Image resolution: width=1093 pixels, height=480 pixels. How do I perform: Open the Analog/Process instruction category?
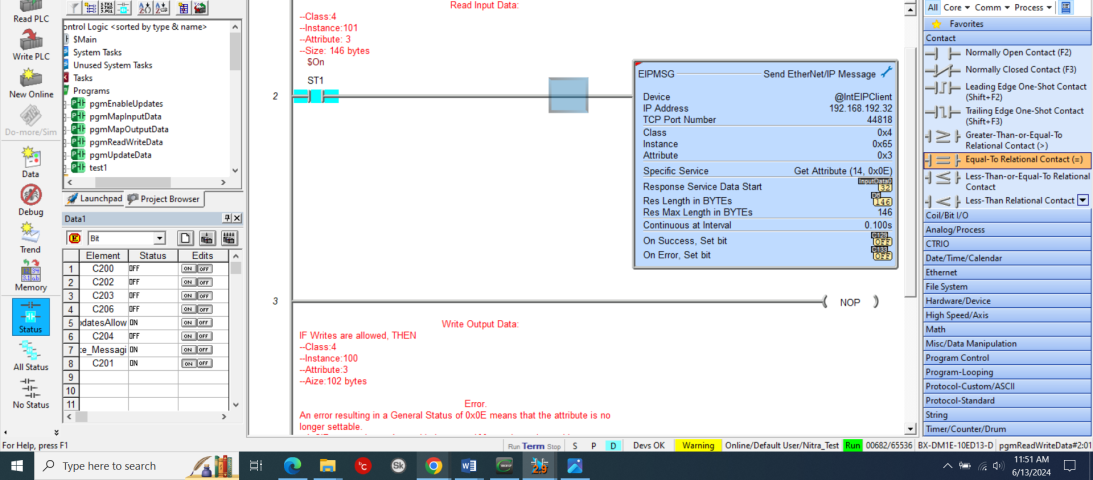tap(1007, 229)
